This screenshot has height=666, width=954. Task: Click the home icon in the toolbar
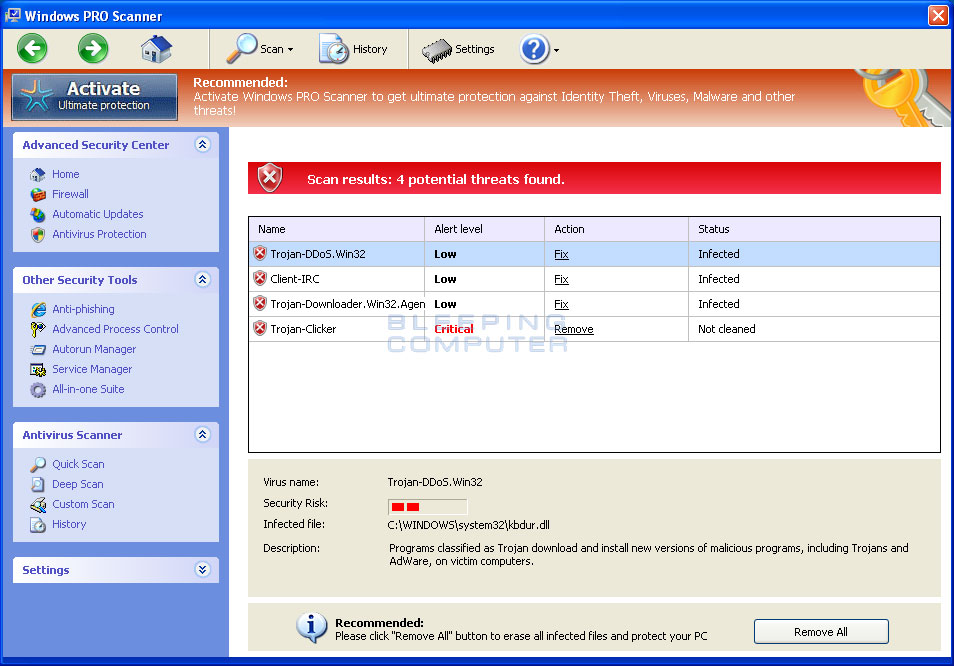coord(155,48)
